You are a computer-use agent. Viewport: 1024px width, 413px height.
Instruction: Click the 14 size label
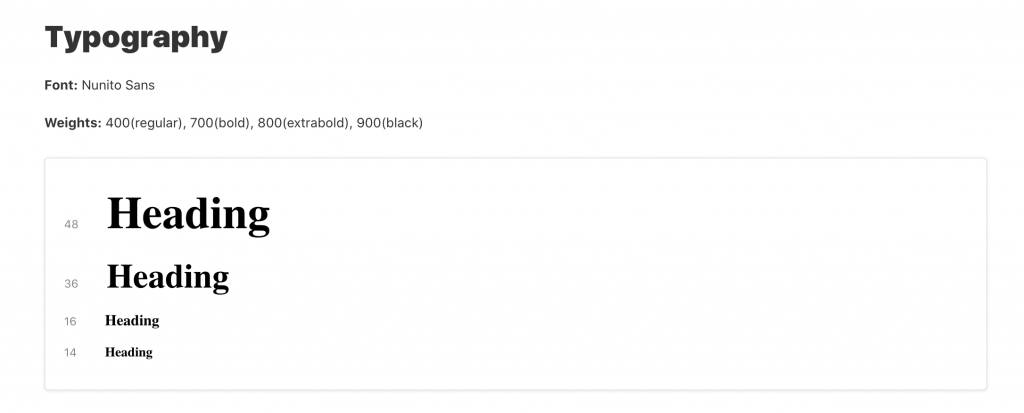coord(70,353)
